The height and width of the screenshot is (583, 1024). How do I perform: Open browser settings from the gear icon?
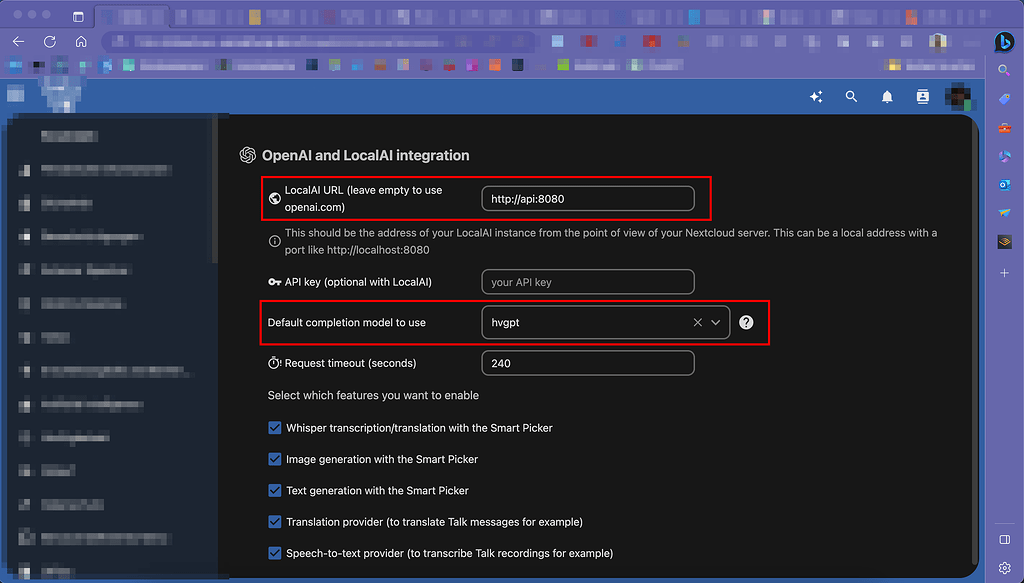coord(1004,567)
